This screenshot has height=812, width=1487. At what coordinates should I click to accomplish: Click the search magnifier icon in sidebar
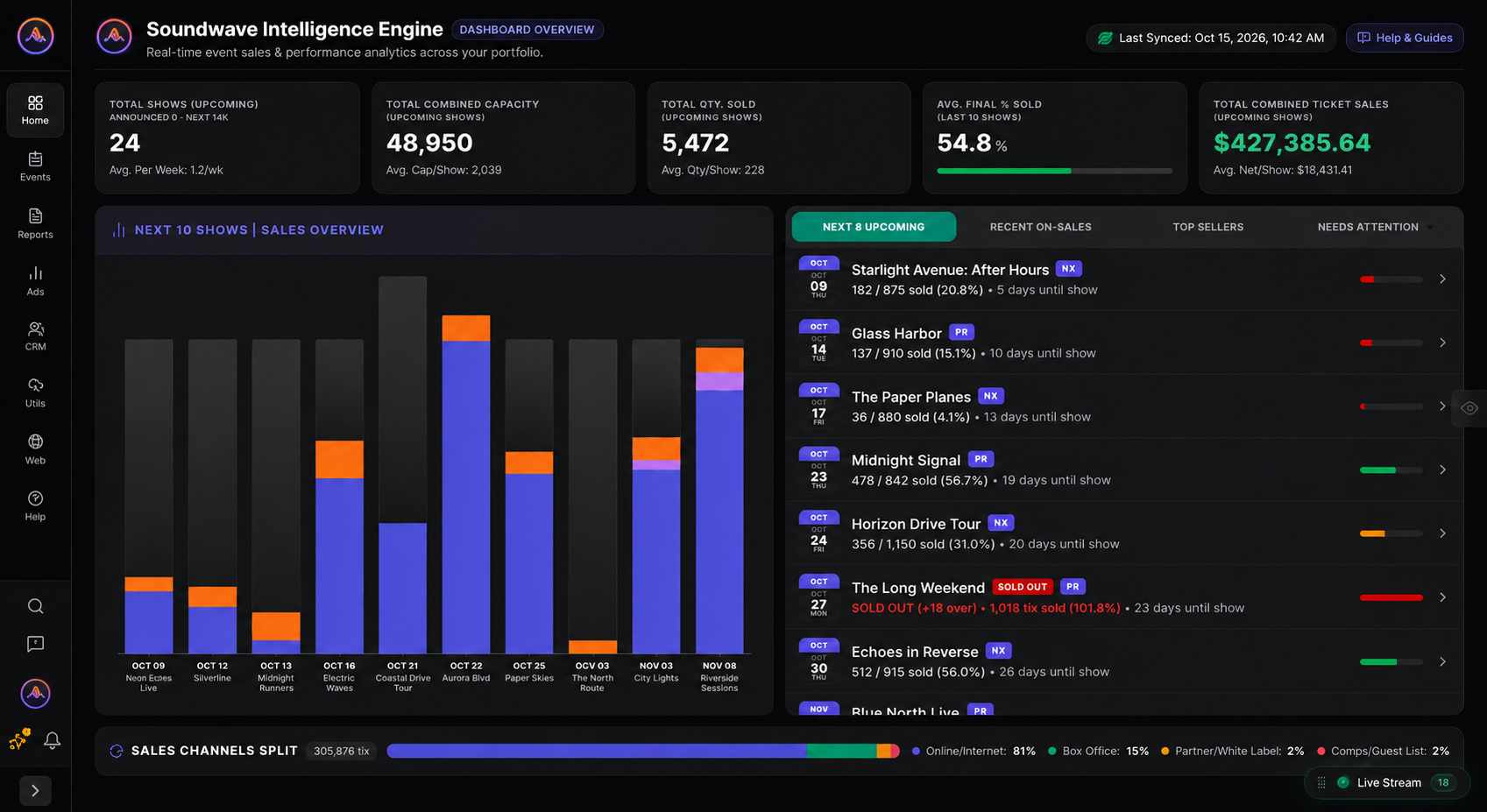(35, 606)
